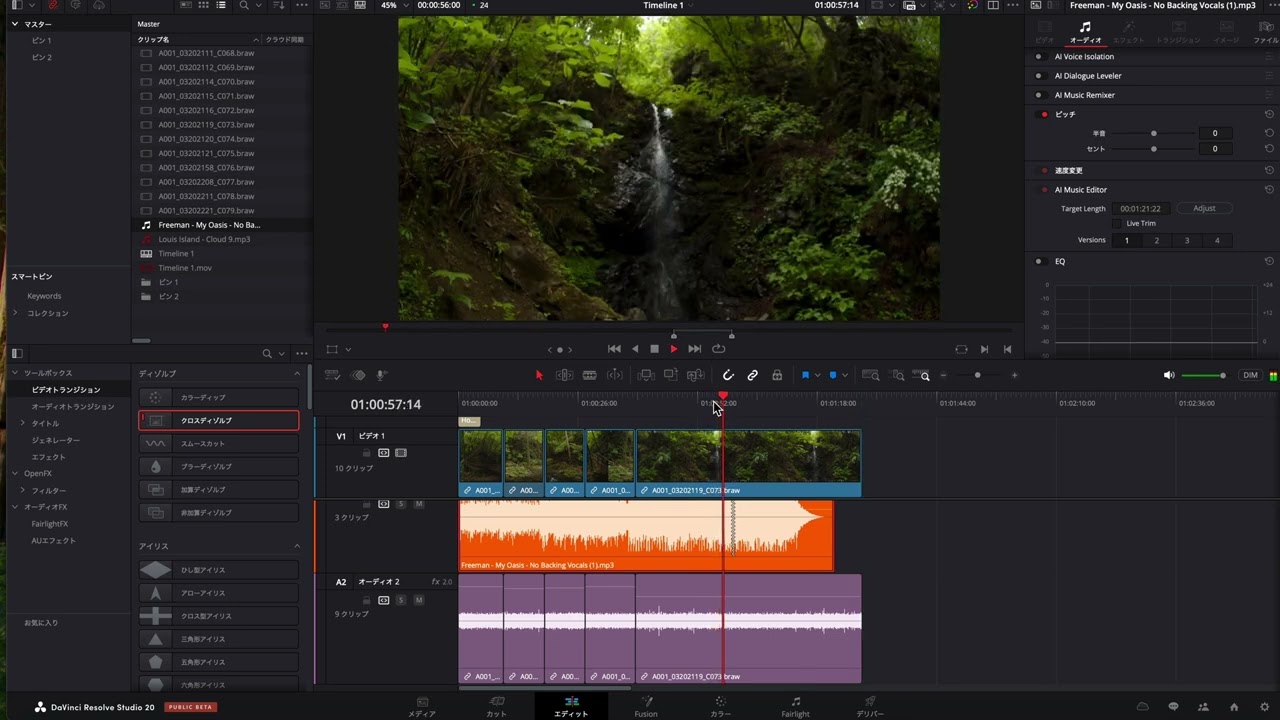The width and height of the screenshot is (1280, 720).
Task: Collapse the ツールボックス tree
Action: pyautogui.click(x=14, y=373)
